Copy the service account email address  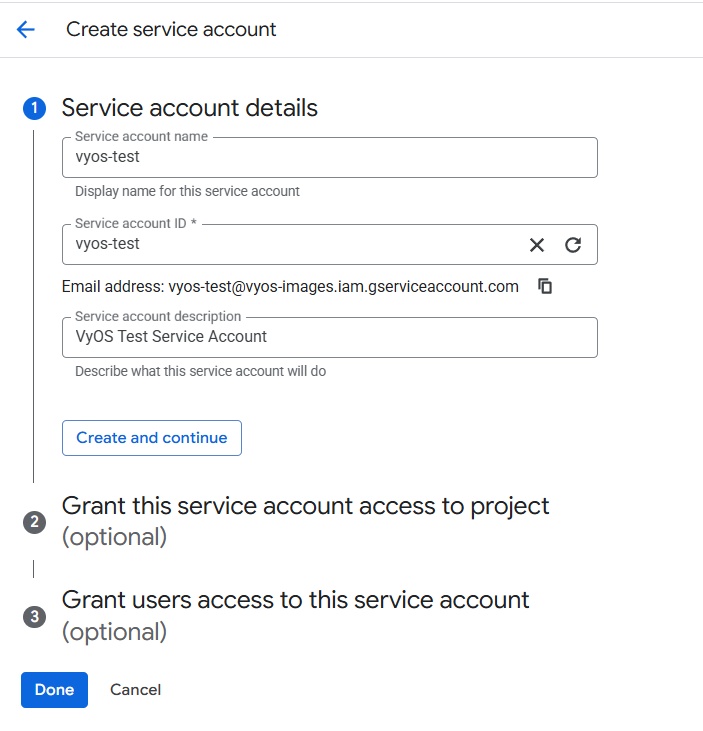pyautogui.click(x=545, y=287)
